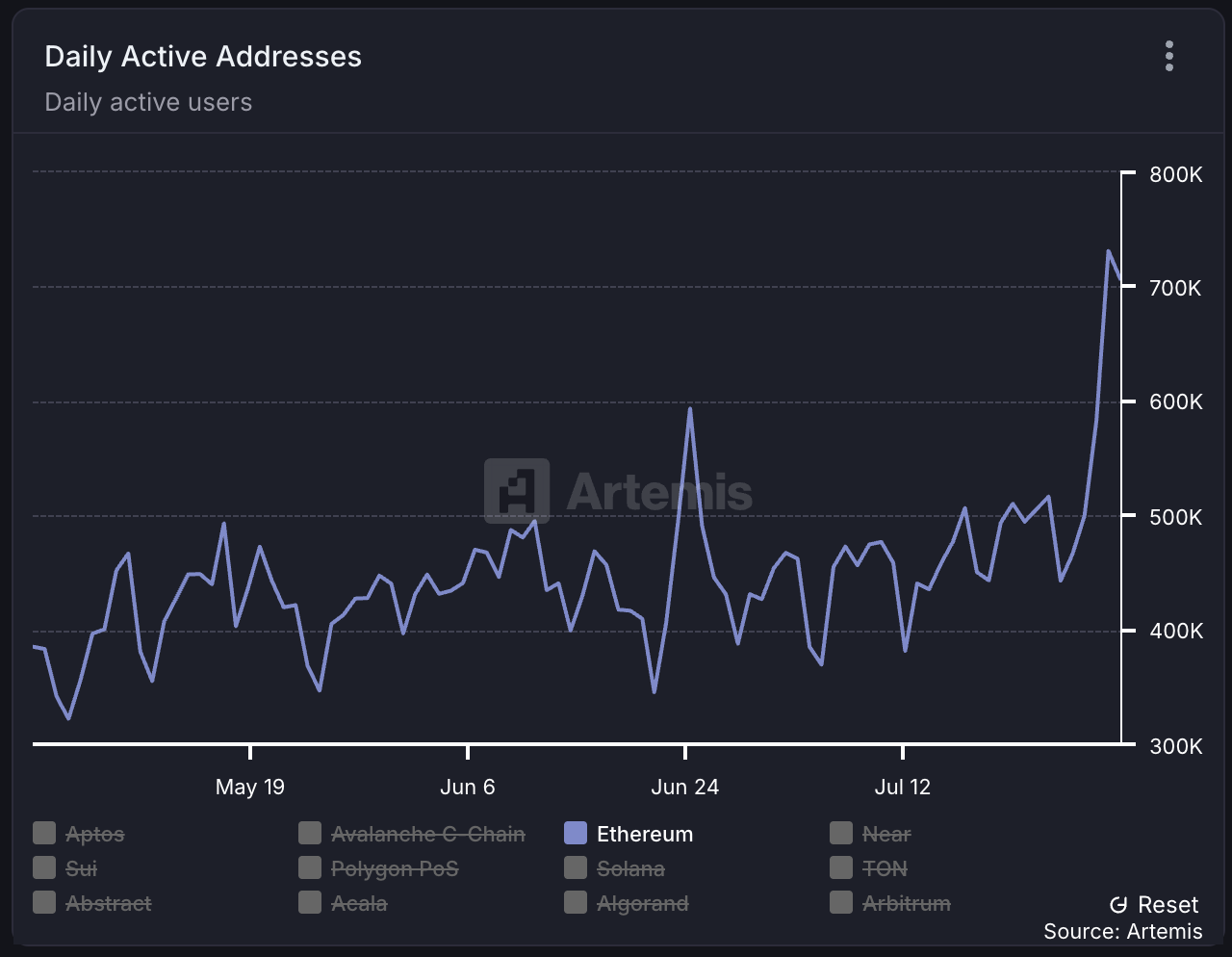1232x957 pixels.
Task: Click the Daily Active Addresses title
Action: tap(203, 57)
